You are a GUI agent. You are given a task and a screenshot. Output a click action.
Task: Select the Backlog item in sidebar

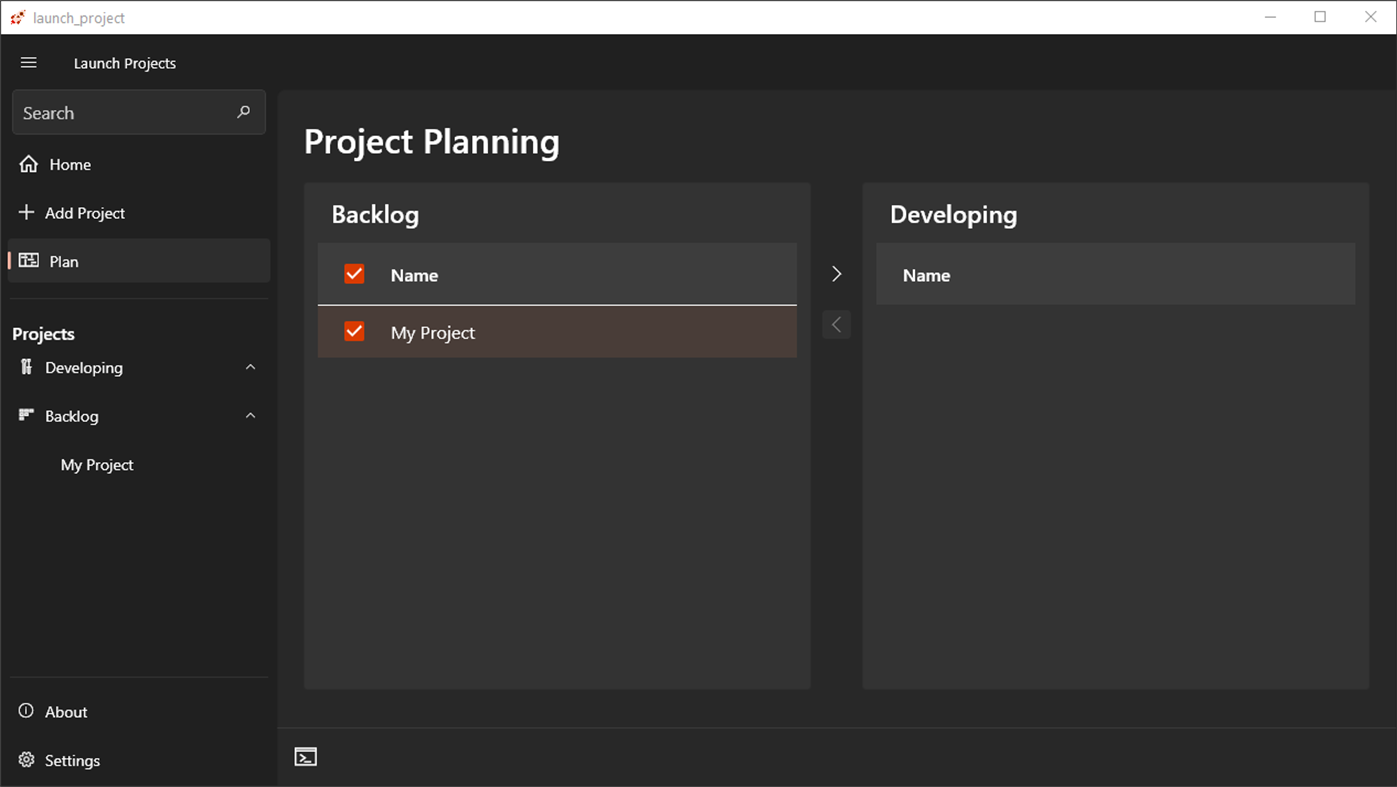tap(72, 416)
